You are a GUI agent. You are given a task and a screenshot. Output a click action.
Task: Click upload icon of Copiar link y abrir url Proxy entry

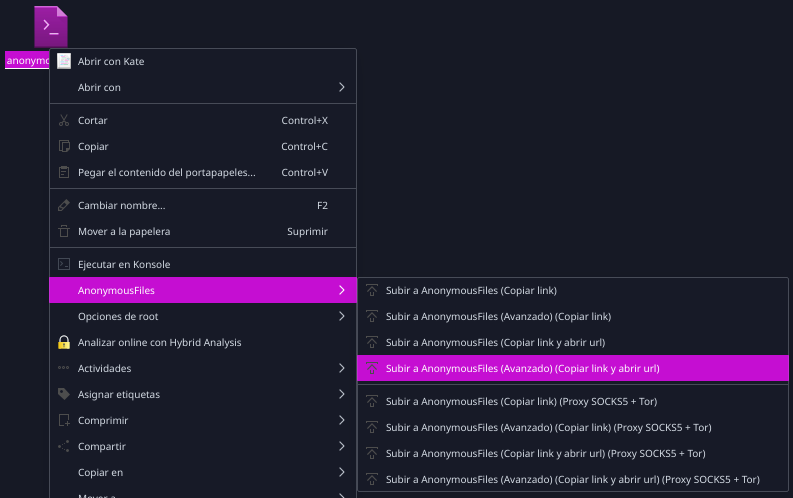(372, 454)
